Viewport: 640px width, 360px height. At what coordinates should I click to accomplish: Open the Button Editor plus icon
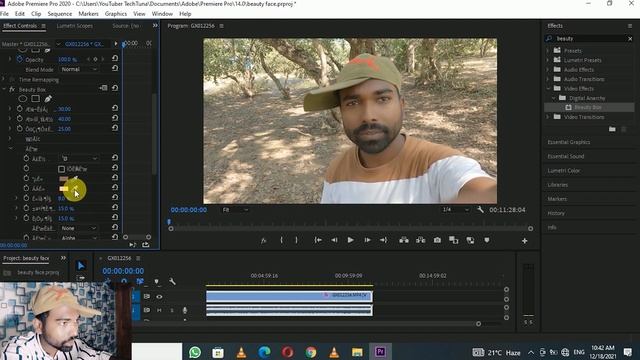point(524,241)
